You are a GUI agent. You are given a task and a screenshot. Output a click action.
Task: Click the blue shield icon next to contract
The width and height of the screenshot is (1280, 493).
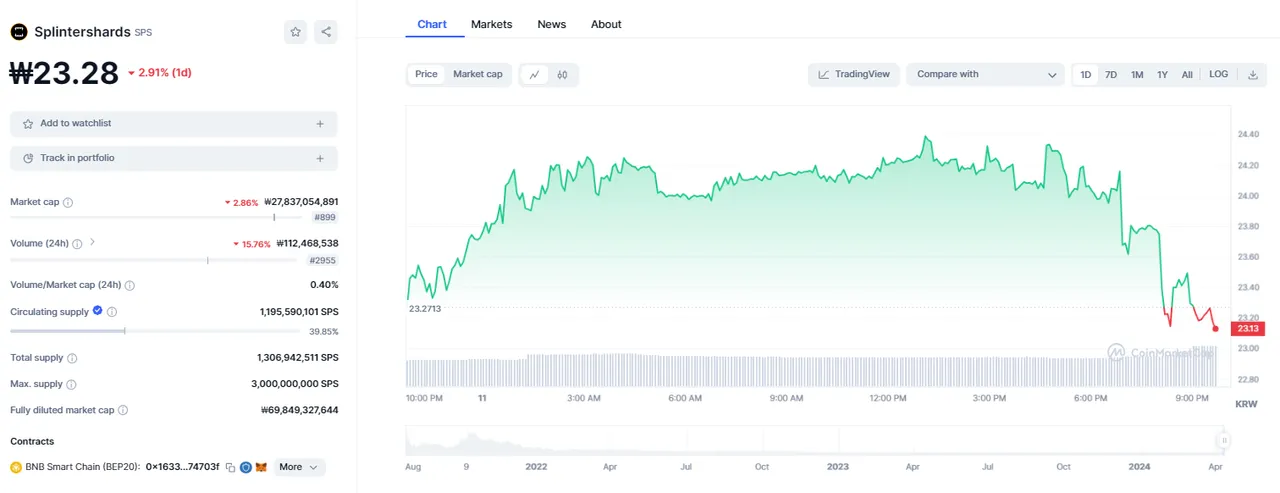tap(245, 467)
